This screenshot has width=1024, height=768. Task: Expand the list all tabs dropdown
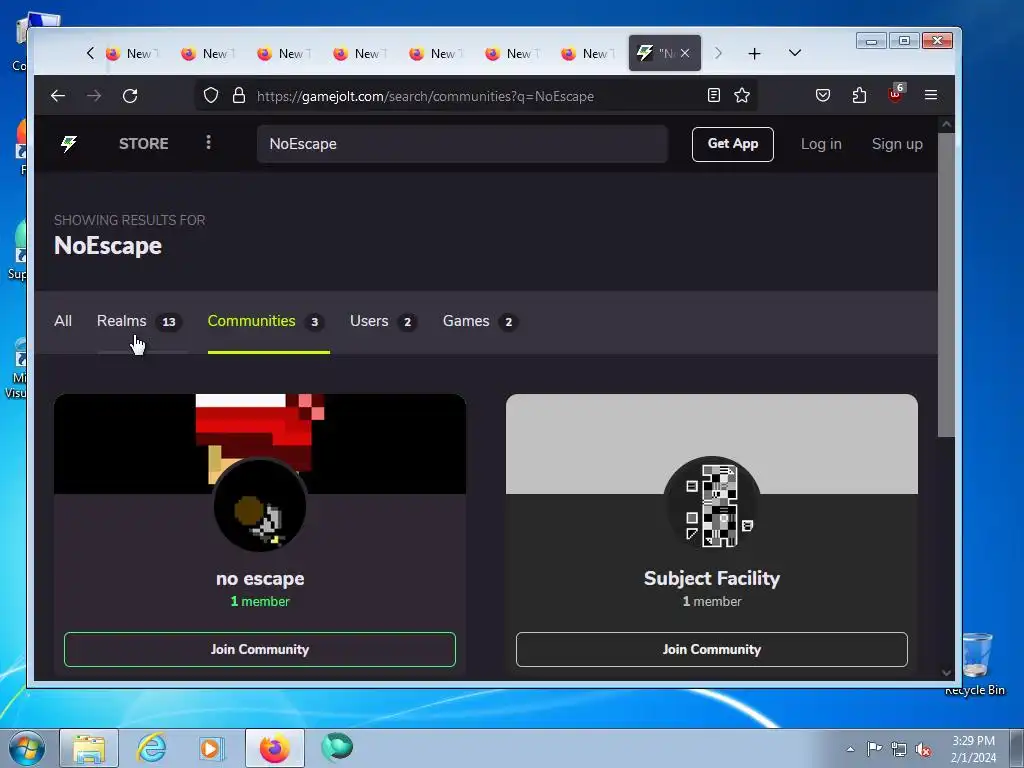click(x=795, y=53)
